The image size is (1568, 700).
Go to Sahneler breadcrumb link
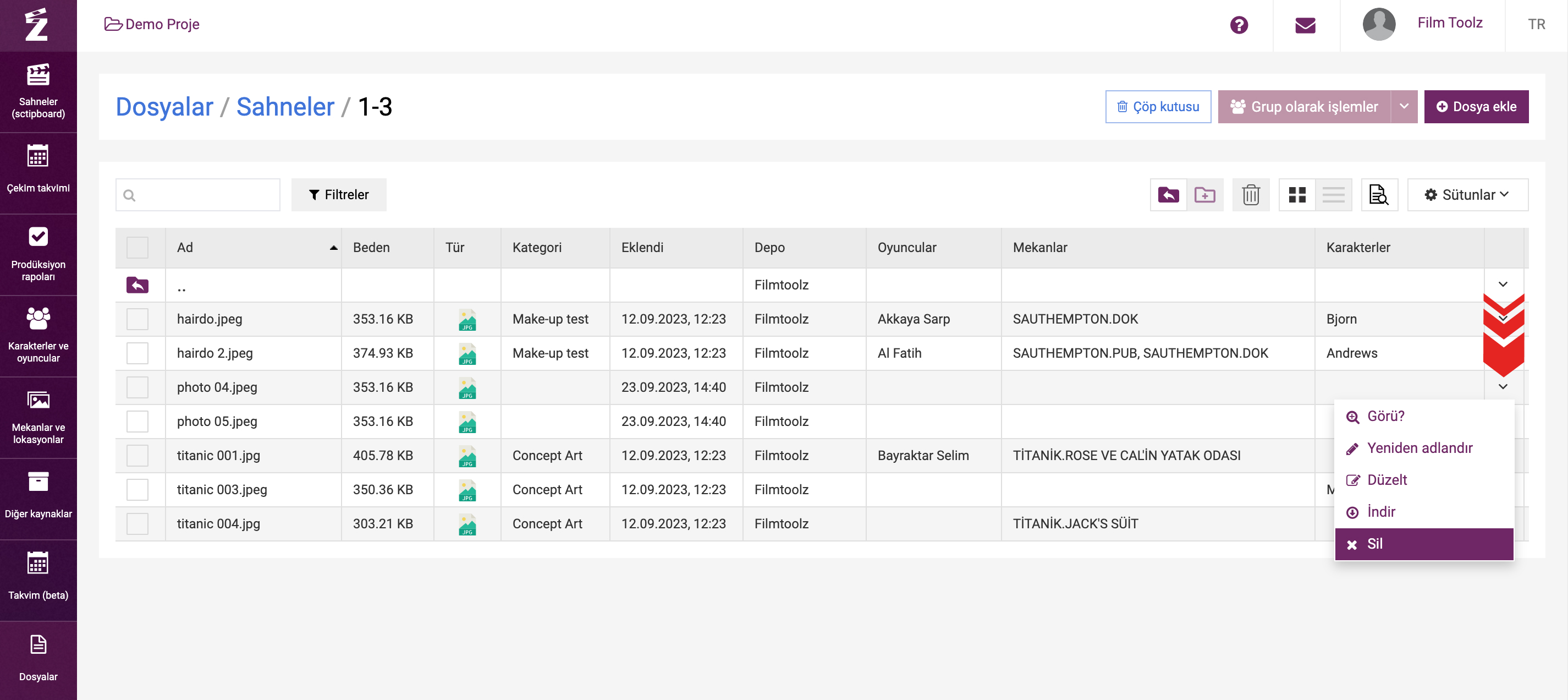click(x=285, y=107)
